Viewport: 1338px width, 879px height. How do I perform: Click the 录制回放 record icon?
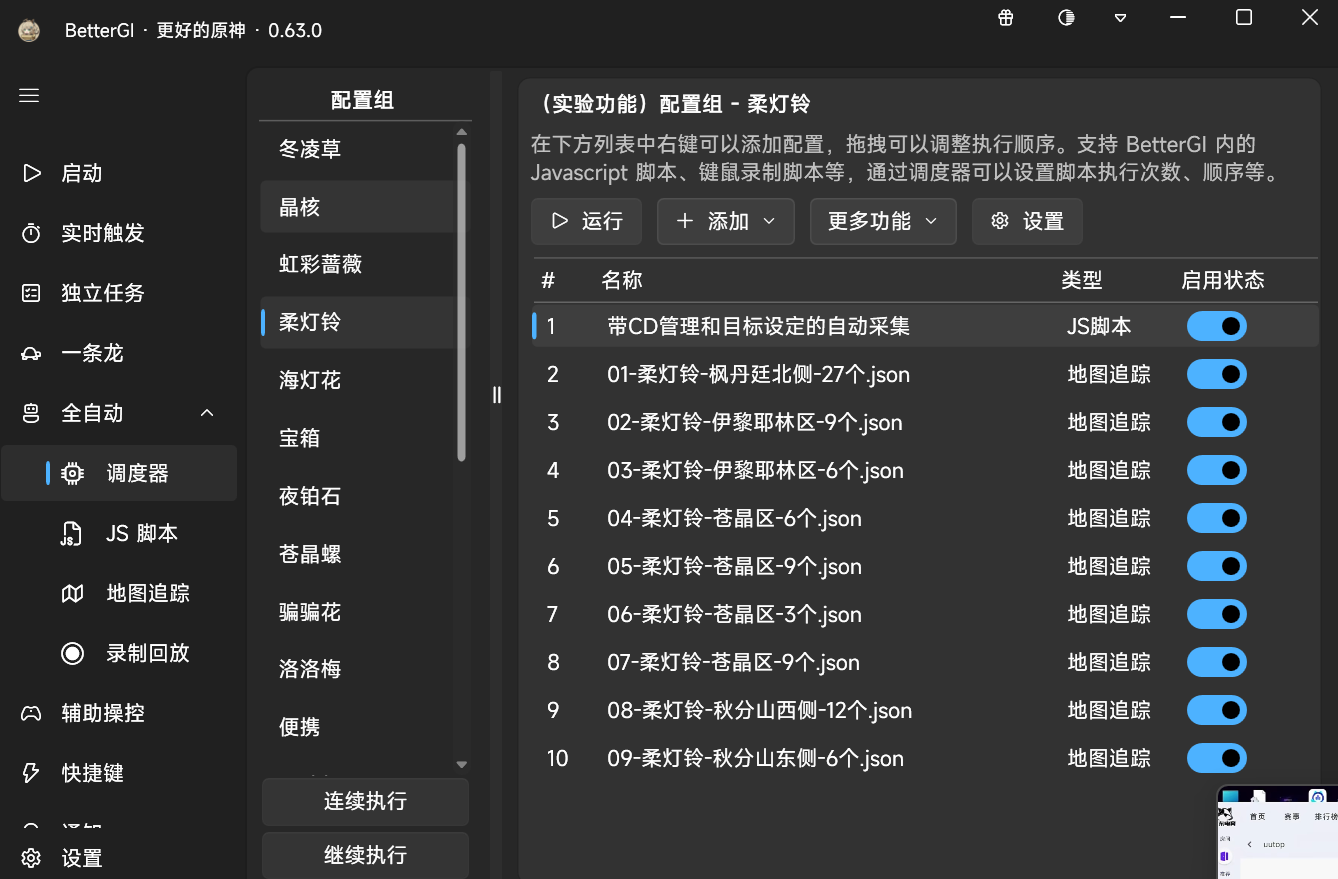pyautogui.click(x=73, y=653)
